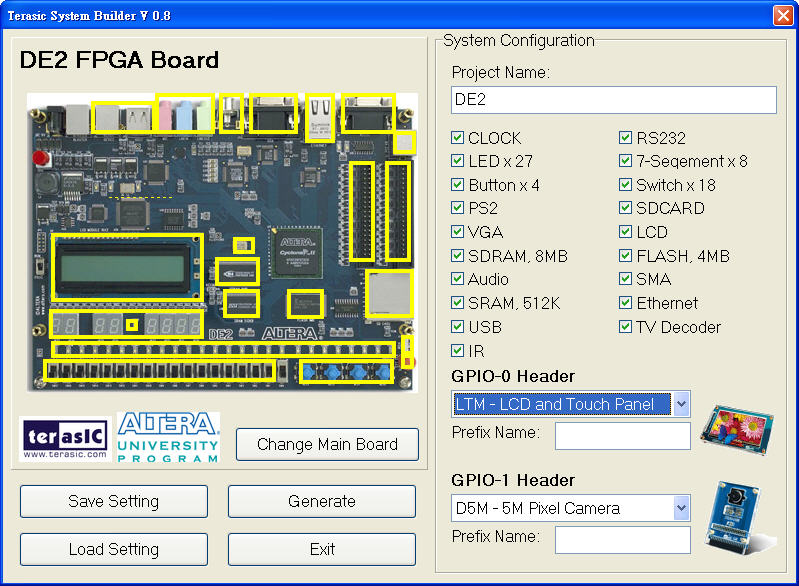Focus the GPIO-1 Prefix Name field

point(623,540)
